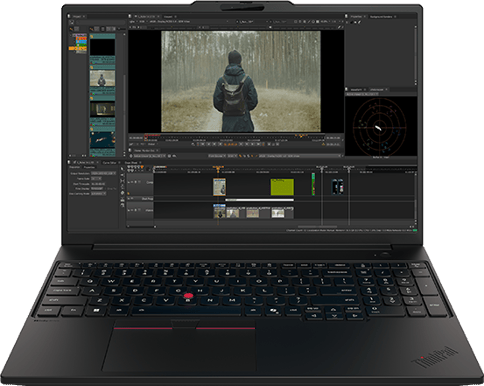Select the first clip on the lower video track
Image resolution: width=484 pixels, height=386 pixels.
(219, 211)
